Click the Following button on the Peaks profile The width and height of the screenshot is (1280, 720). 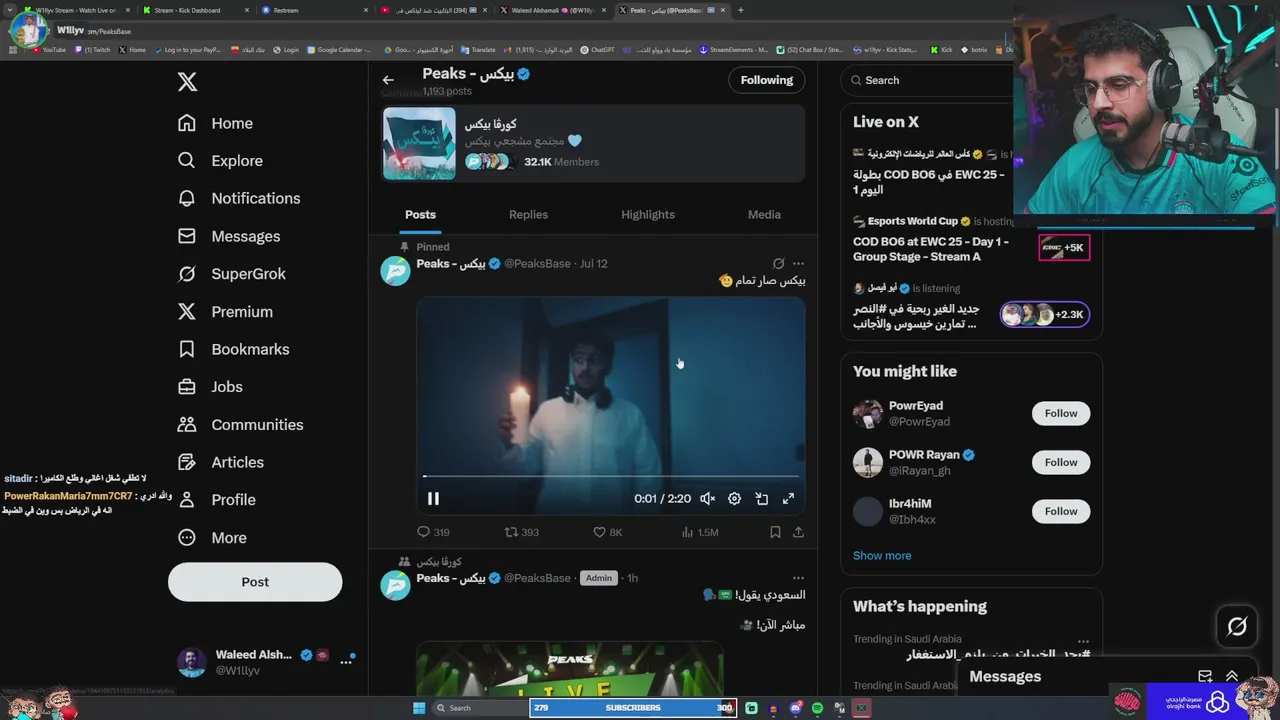(767, 80)
